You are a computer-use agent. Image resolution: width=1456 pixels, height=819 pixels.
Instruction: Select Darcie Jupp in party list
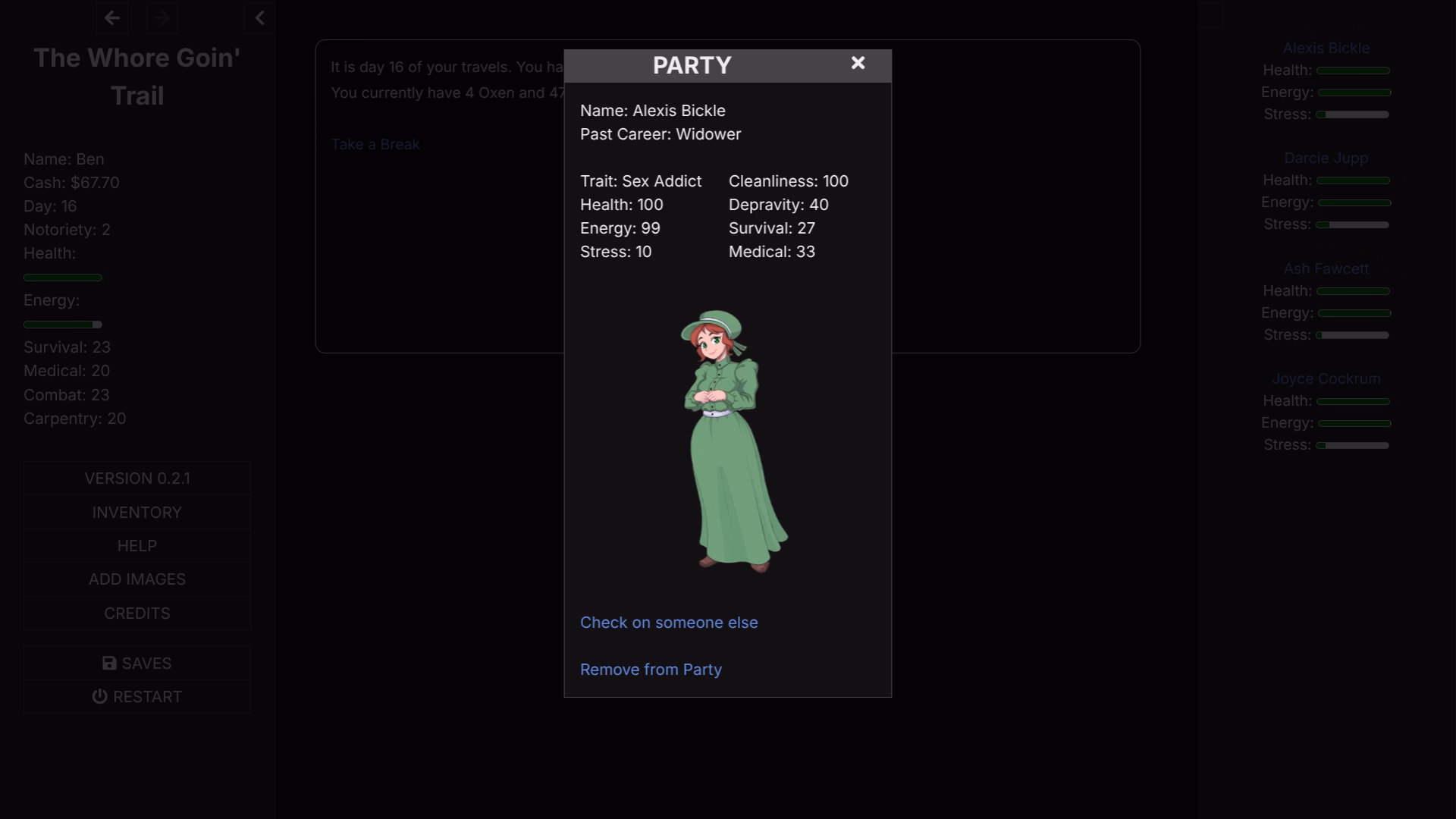coord(1326,158)
